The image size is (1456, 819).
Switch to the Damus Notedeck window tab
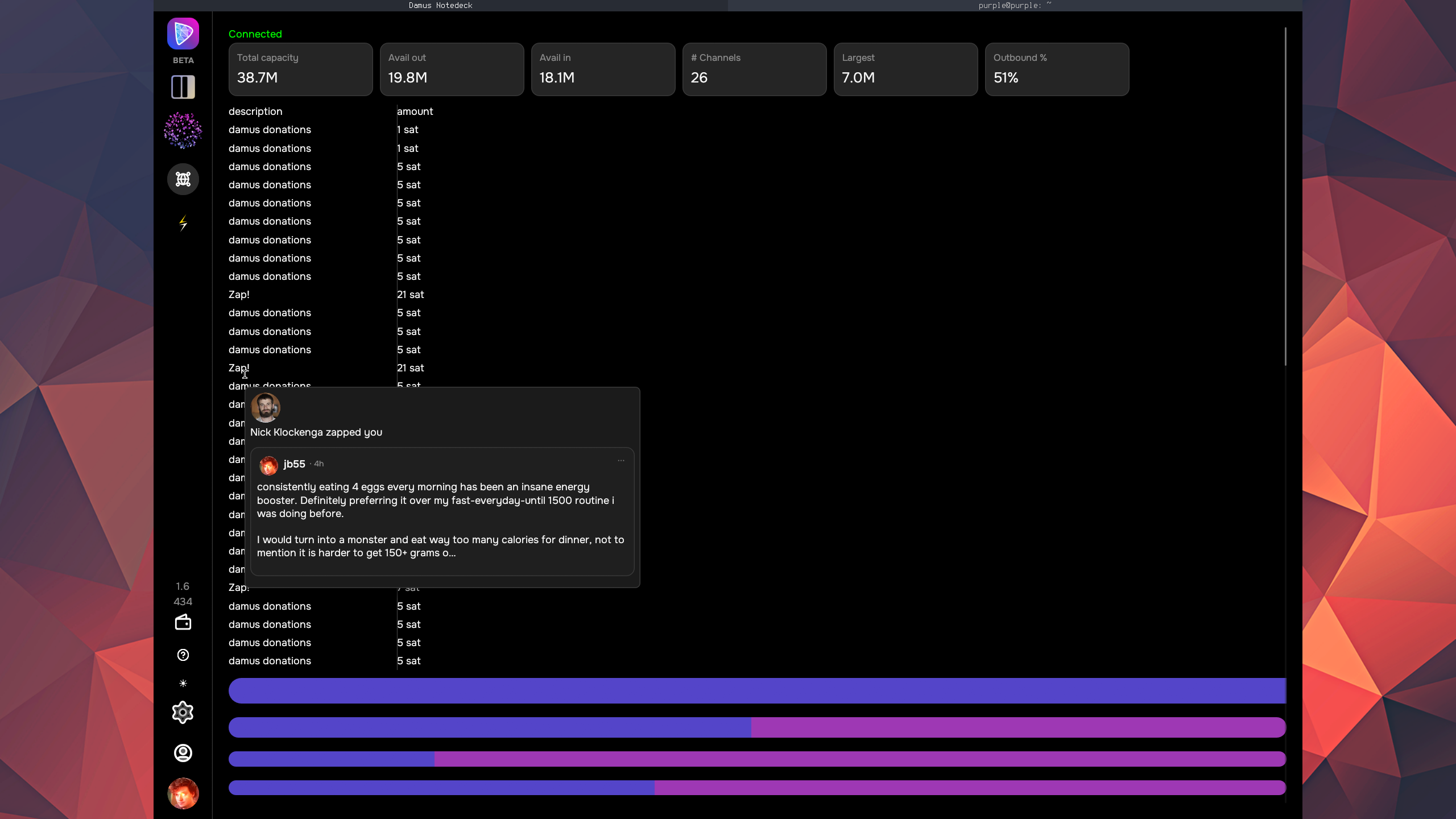441,5
